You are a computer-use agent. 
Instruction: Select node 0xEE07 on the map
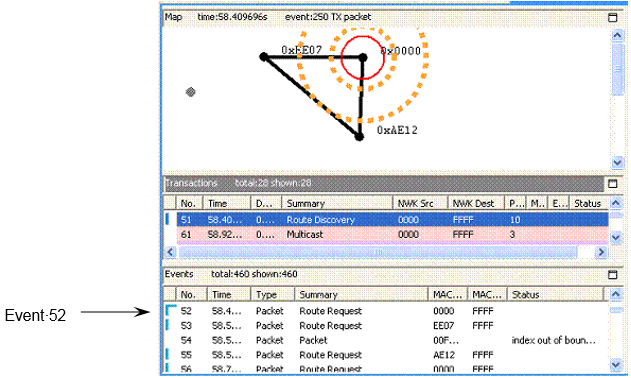pos(264,57)
